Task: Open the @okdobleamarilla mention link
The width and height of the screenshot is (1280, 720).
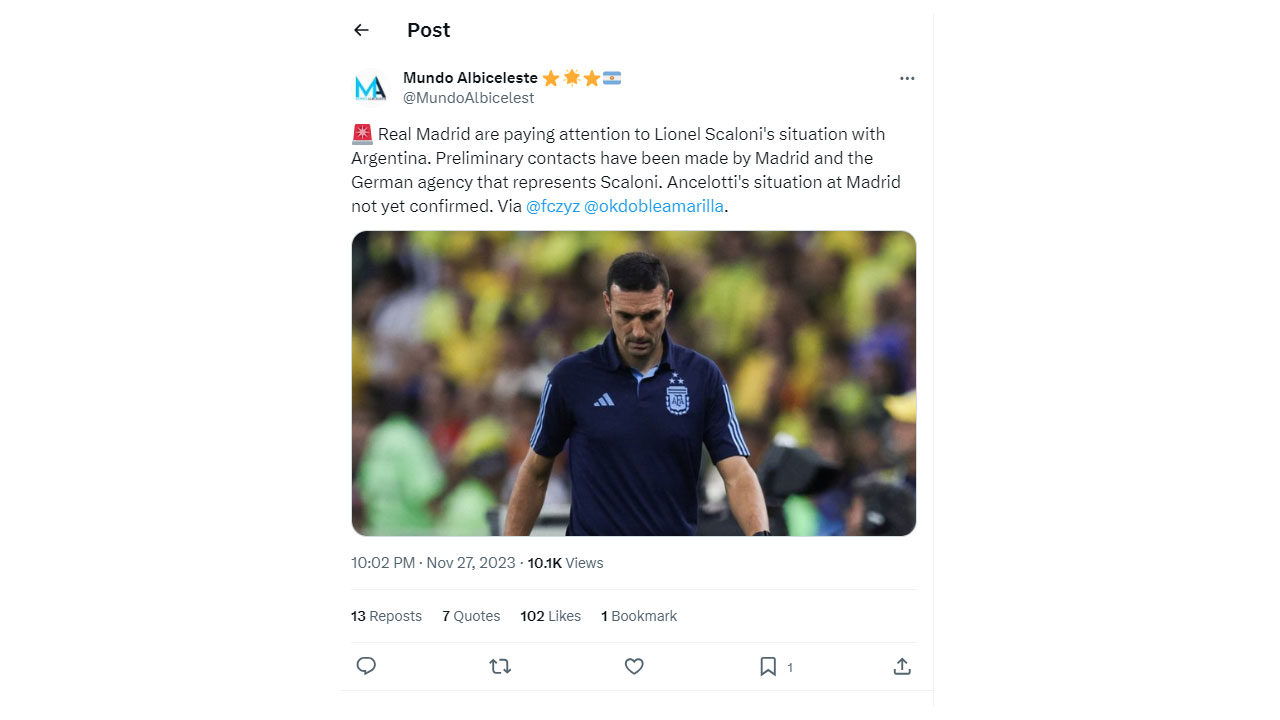Action: 654,206
